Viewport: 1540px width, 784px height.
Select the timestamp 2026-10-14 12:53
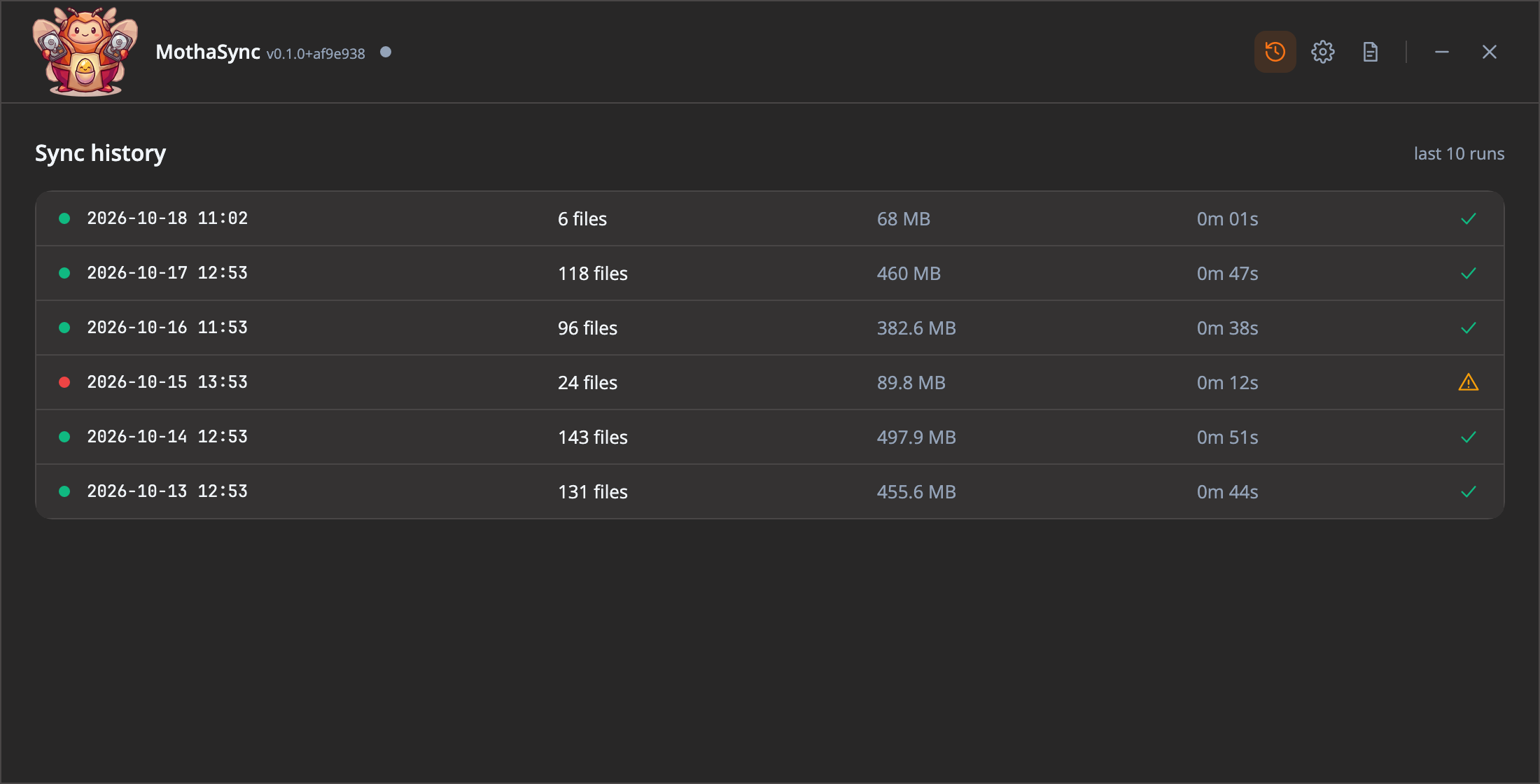click(167, 437)
